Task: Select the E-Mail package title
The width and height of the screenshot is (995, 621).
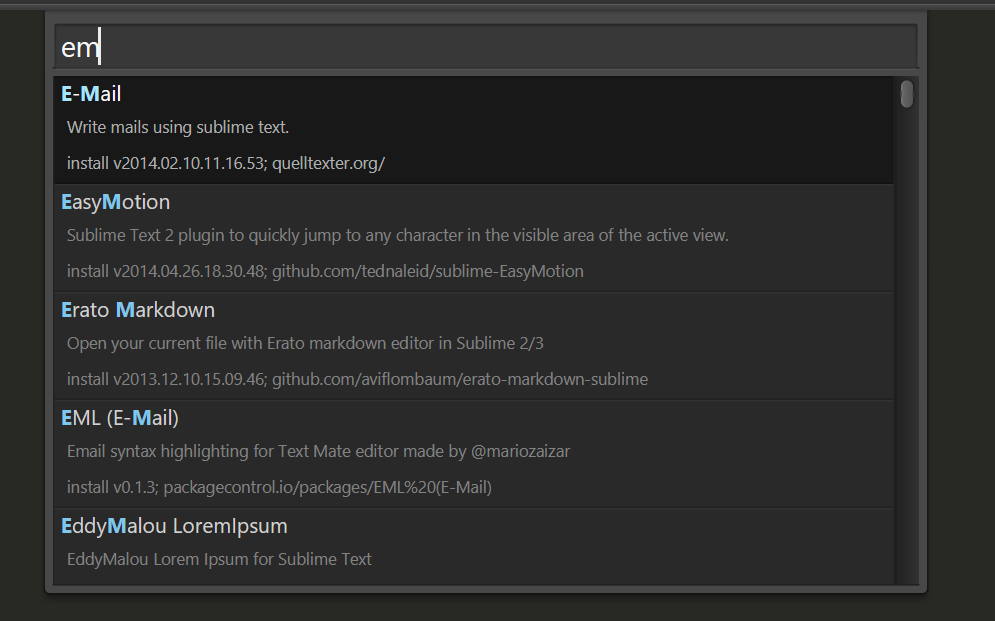Action: click(x=91, y=94)
